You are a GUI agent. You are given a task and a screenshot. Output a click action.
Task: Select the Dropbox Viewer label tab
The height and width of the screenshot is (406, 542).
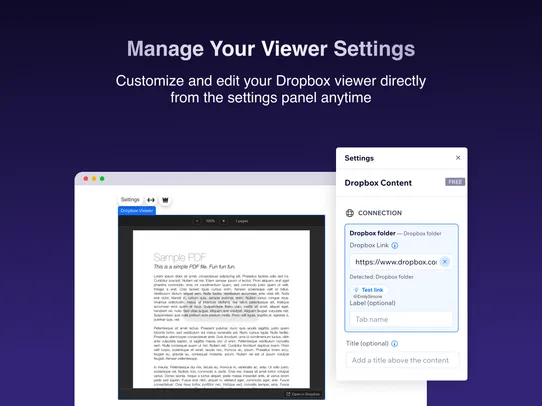pyautogui.click(x=137, y=210)
